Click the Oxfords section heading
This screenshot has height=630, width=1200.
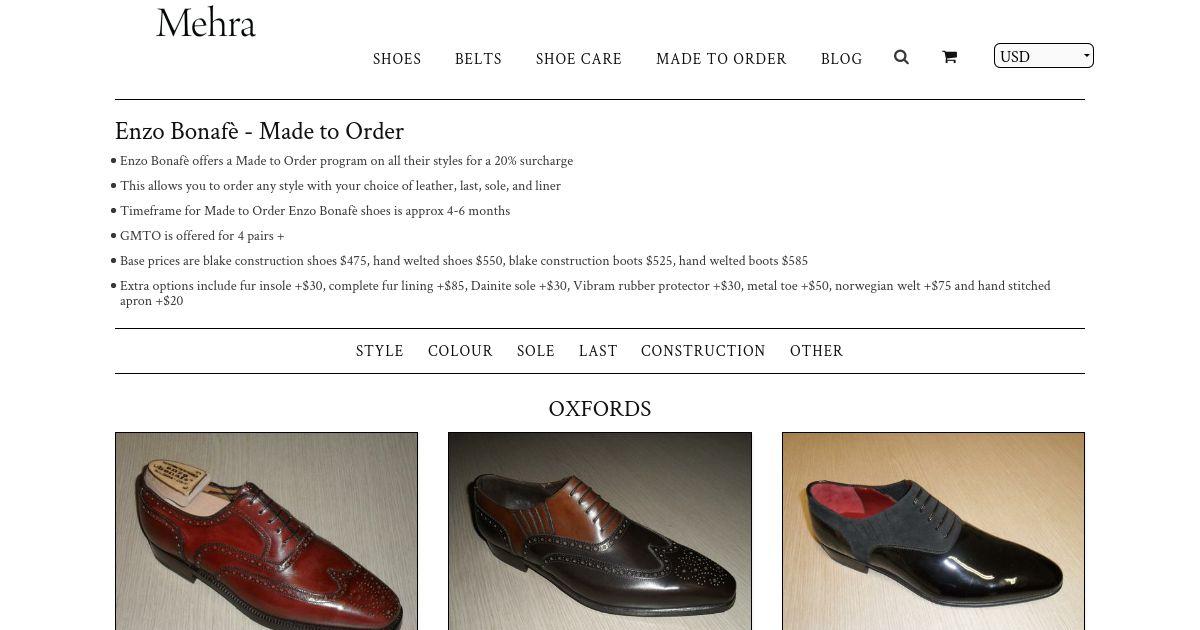pyautogui.click(x=600, y=409)
